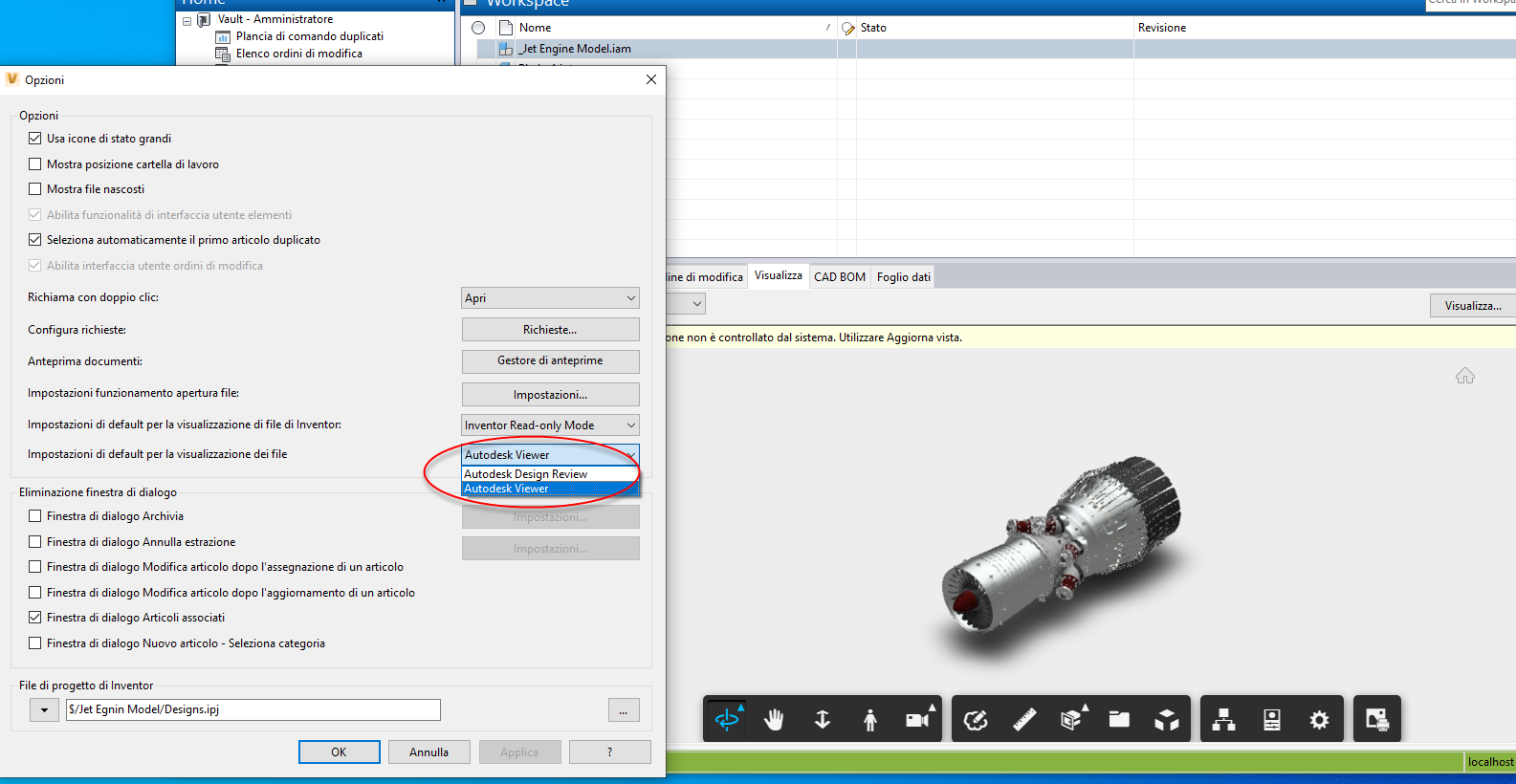1516x784 pixels.
Task: Select the Zoom up-down arrow tool
Action: [823, 719]
